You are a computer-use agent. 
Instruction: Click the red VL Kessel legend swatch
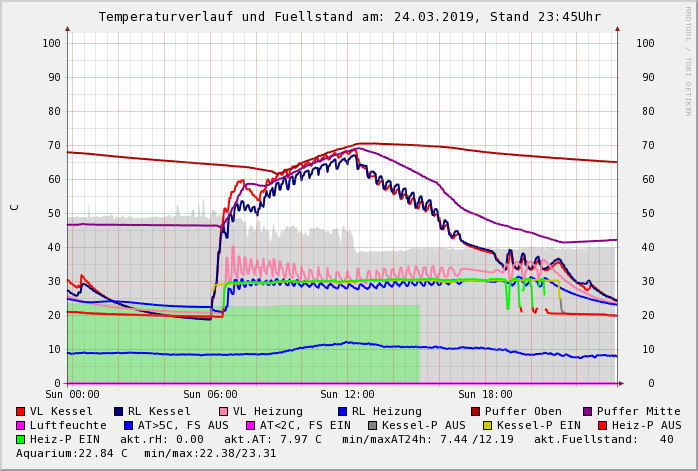(20, 411)
